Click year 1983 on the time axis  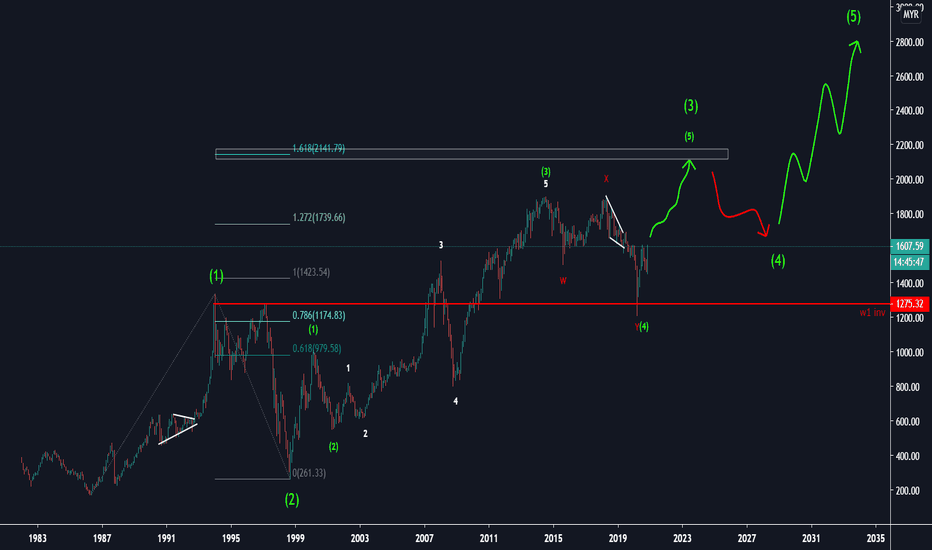click(37, 538)
